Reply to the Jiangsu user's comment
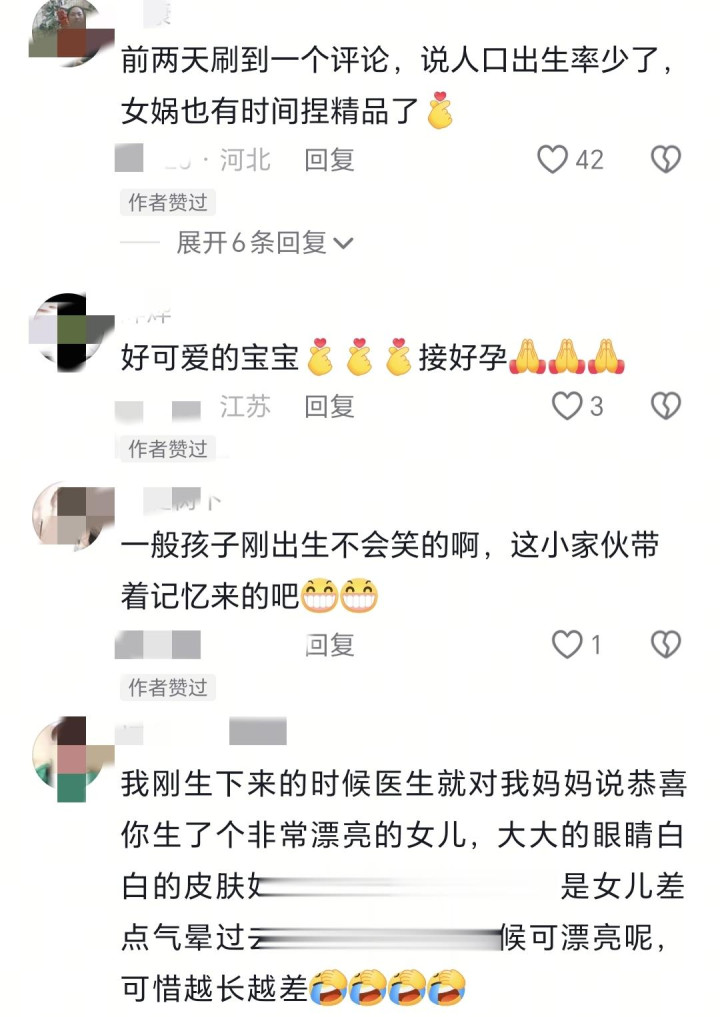 click(x=330, y=407)
